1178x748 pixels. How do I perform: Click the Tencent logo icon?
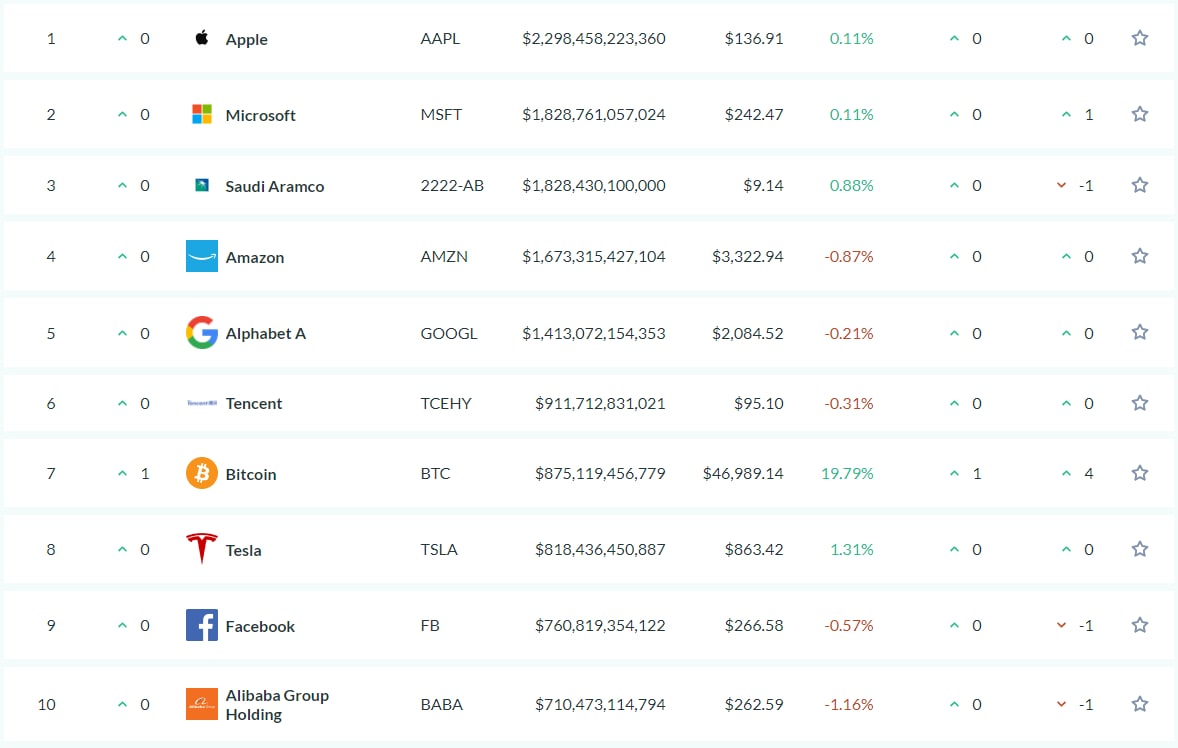click(x=202, y=403)
